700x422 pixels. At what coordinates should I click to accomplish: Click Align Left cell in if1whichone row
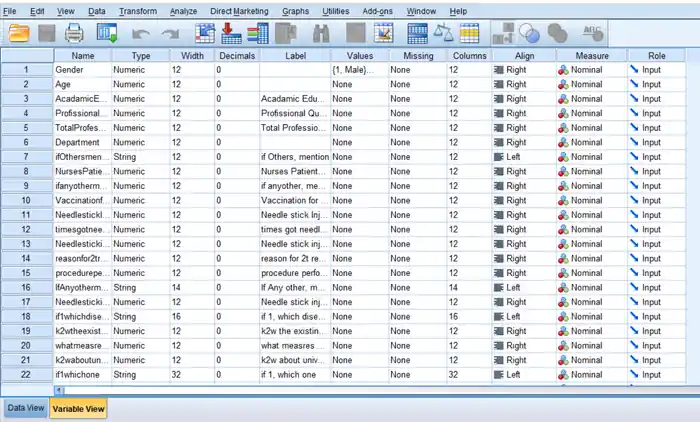tap(524, 375)
